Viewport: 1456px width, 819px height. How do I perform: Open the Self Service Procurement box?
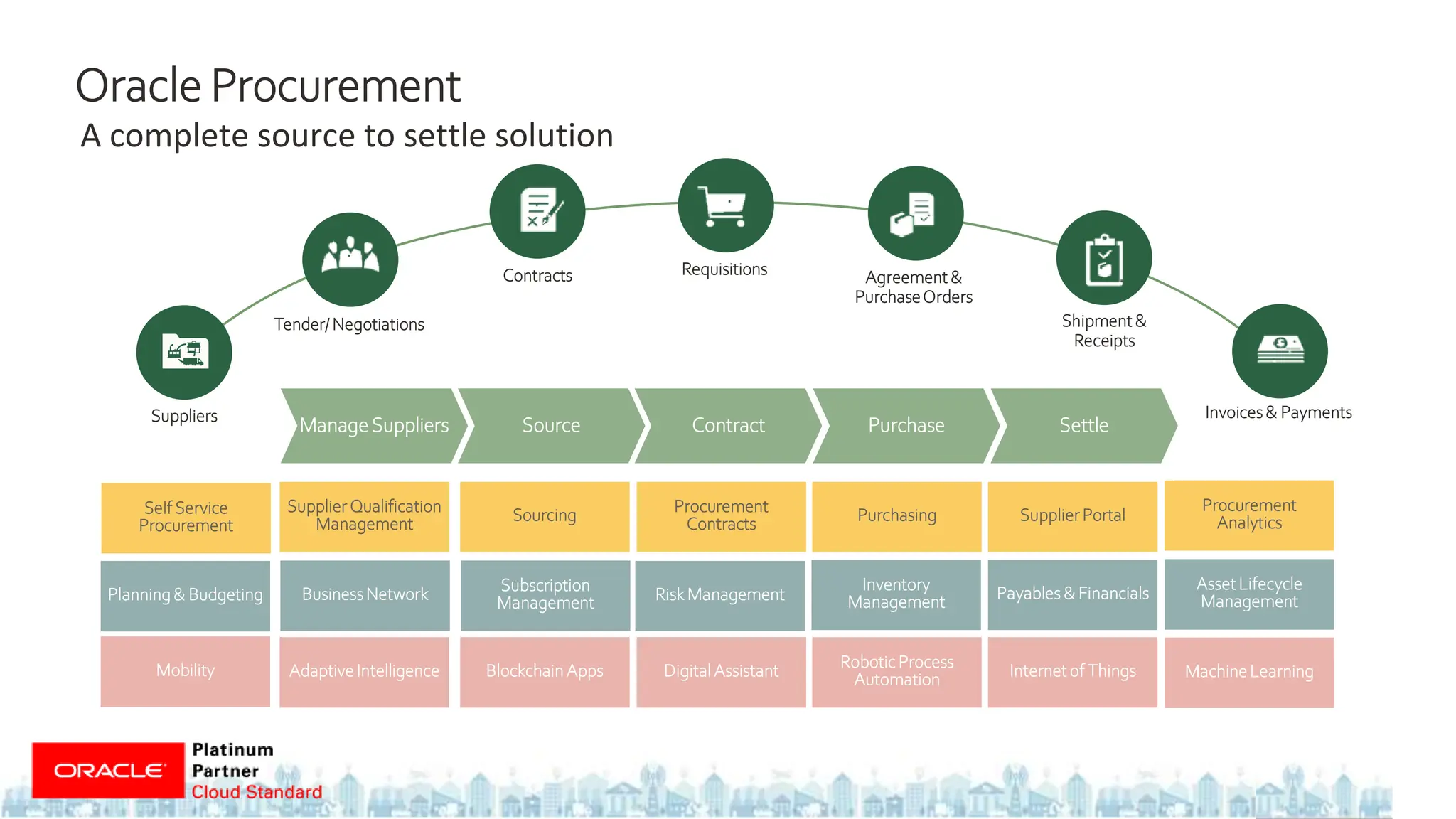click(186, 517)
